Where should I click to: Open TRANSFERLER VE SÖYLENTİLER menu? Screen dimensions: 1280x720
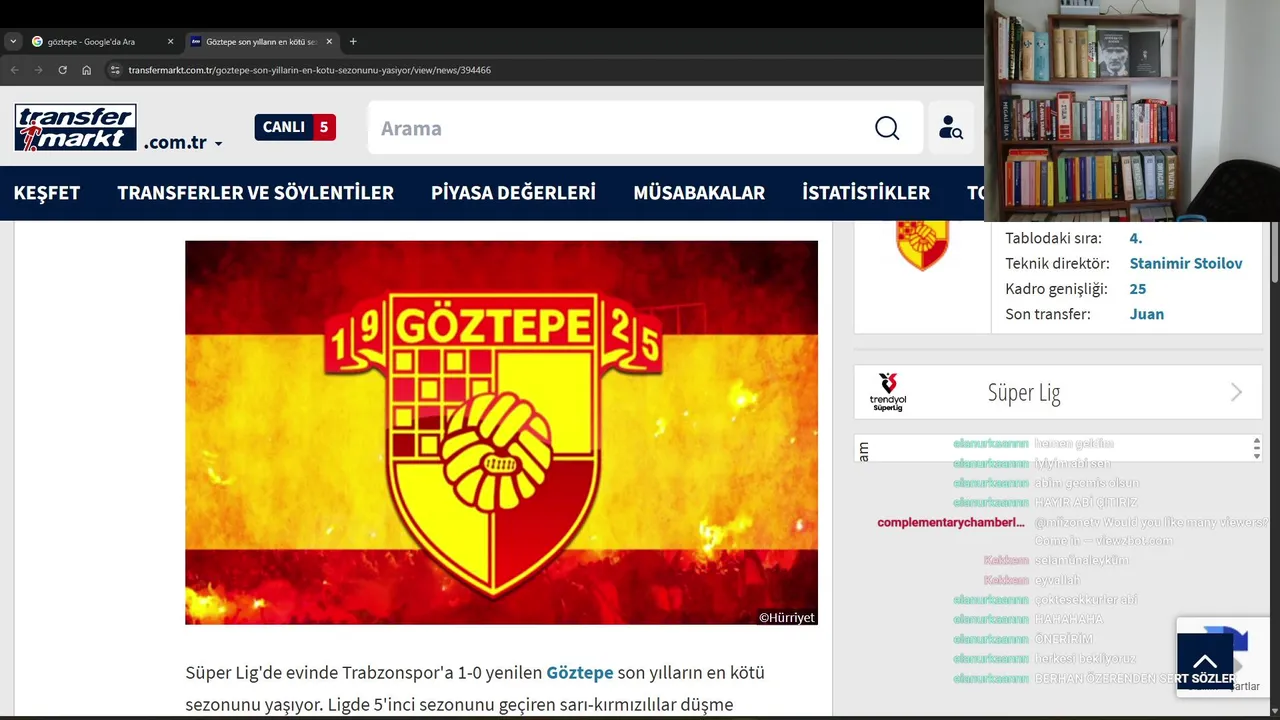point(255,193)
